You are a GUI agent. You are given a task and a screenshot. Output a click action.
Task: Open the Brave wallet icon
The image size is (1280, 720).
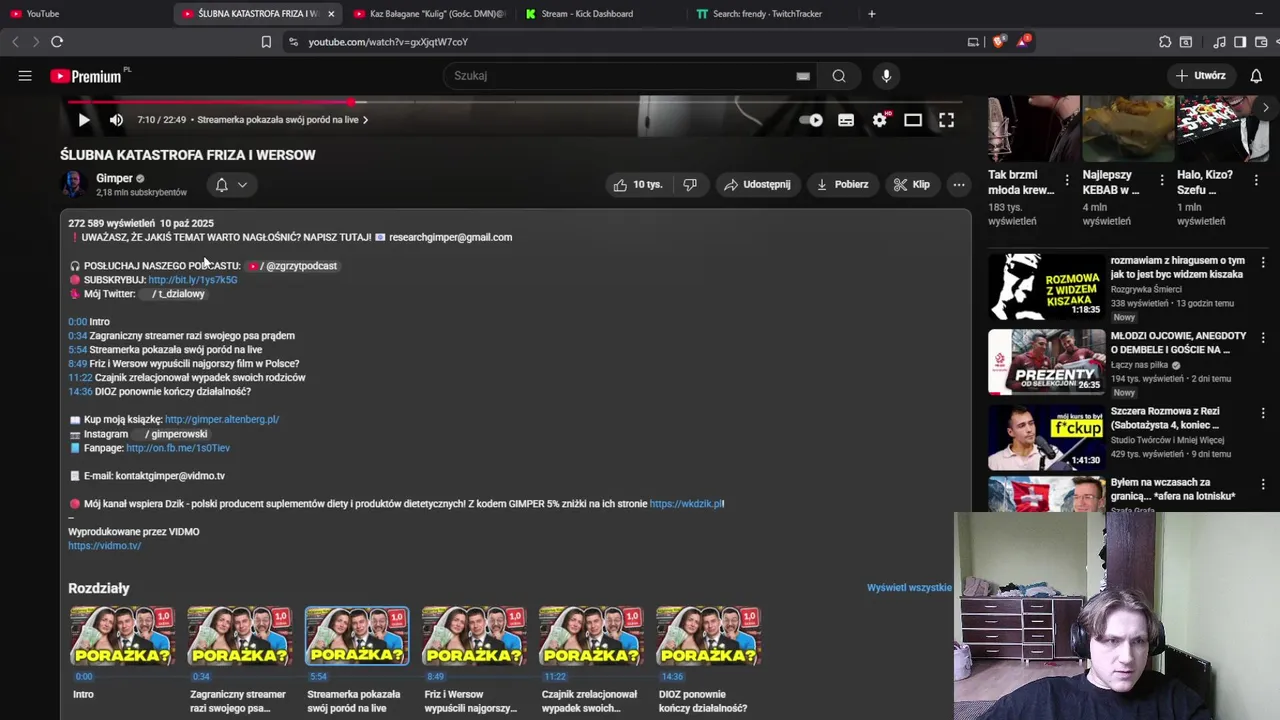pos(1261,42)
